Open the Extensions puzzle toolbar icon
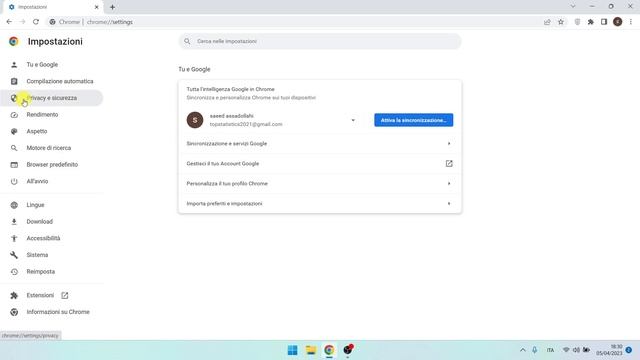Screen dimensions: 640x360 (x=591, y=22)
